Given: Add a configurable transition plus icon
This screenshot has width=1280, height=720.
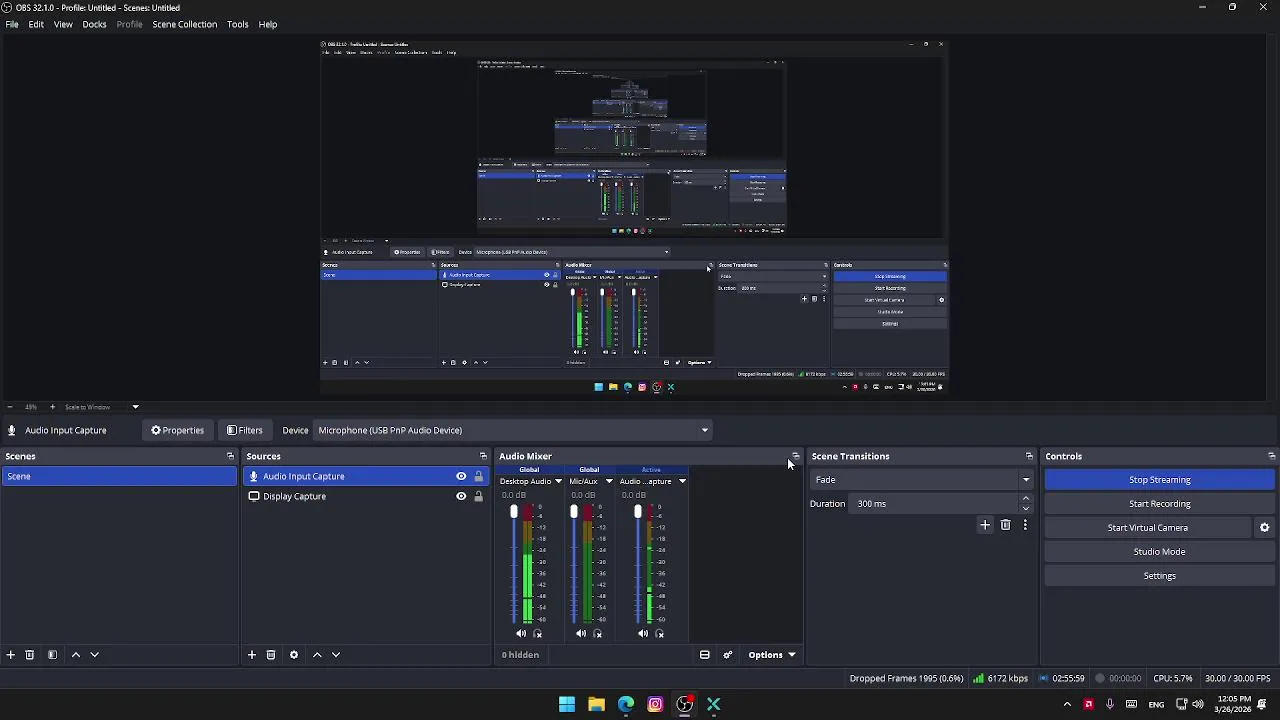Looking at the screenshot, I should pyautogui.click(x=985, y=525).
